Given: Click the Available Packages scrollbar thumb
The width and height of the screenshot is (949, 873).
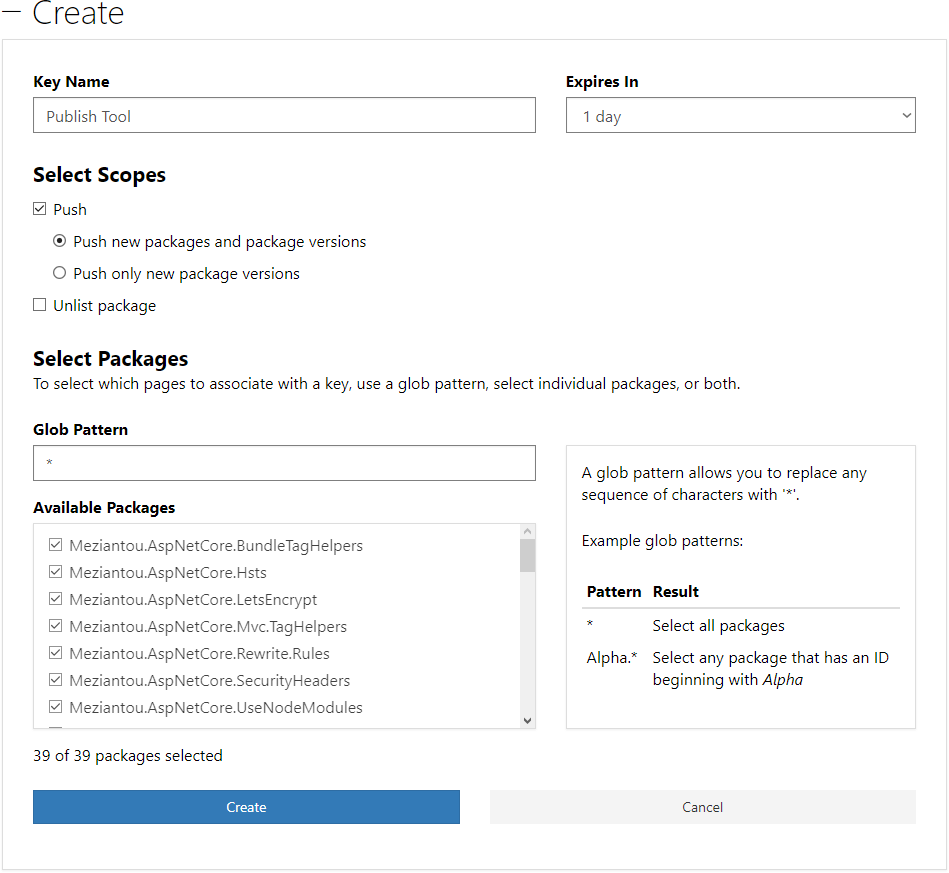Looking at the screenshot, I should 527,555.
